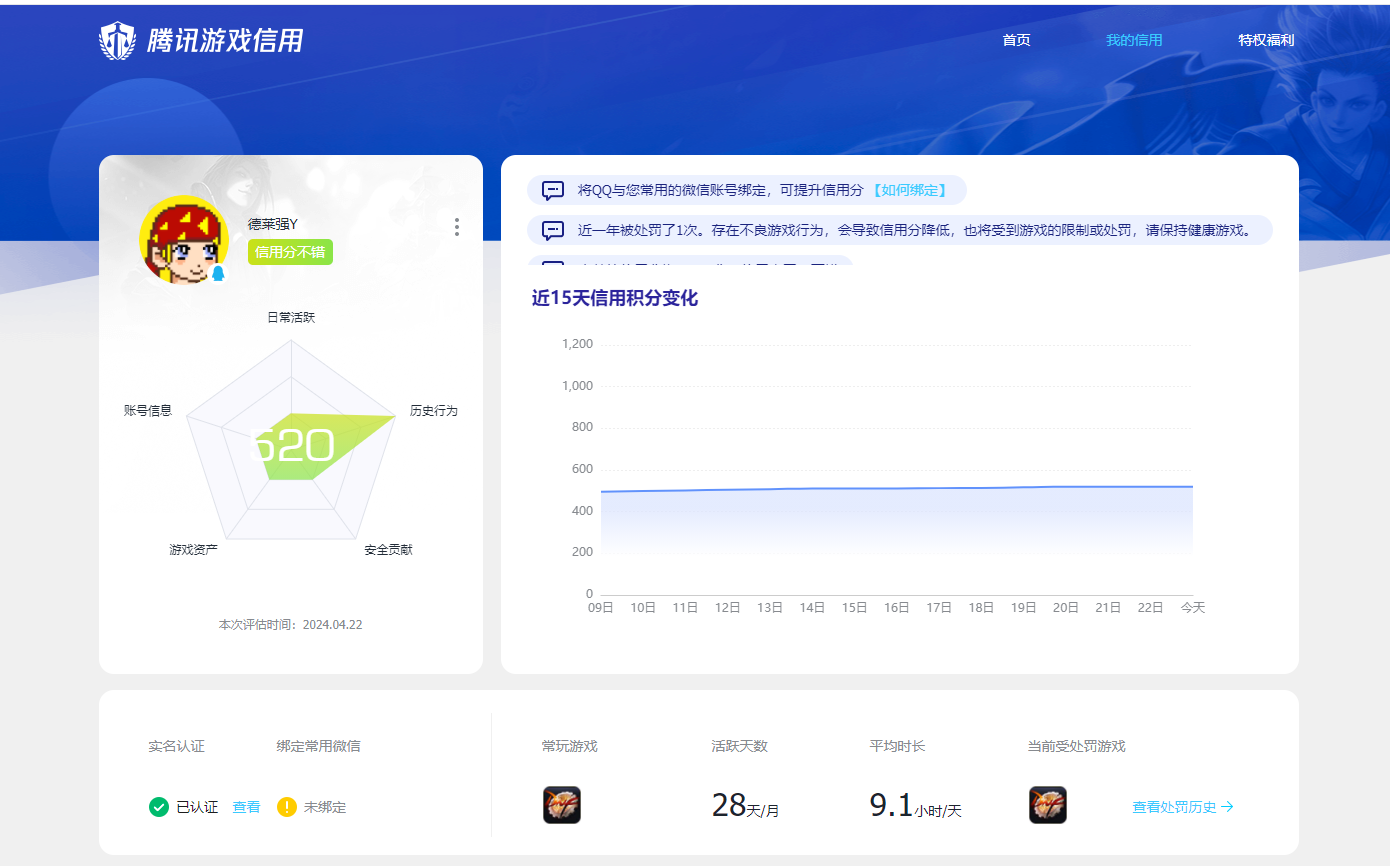The image size is (1390, 866).
Task: Click the 绑定常用微信 label
Action: pyautogui.click(x=319, y=746)
